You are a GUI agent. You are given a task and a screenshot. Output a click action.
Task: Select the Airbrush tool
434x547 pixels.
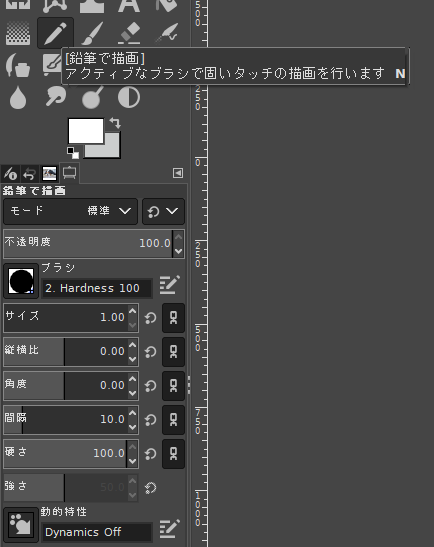[166, 33]
